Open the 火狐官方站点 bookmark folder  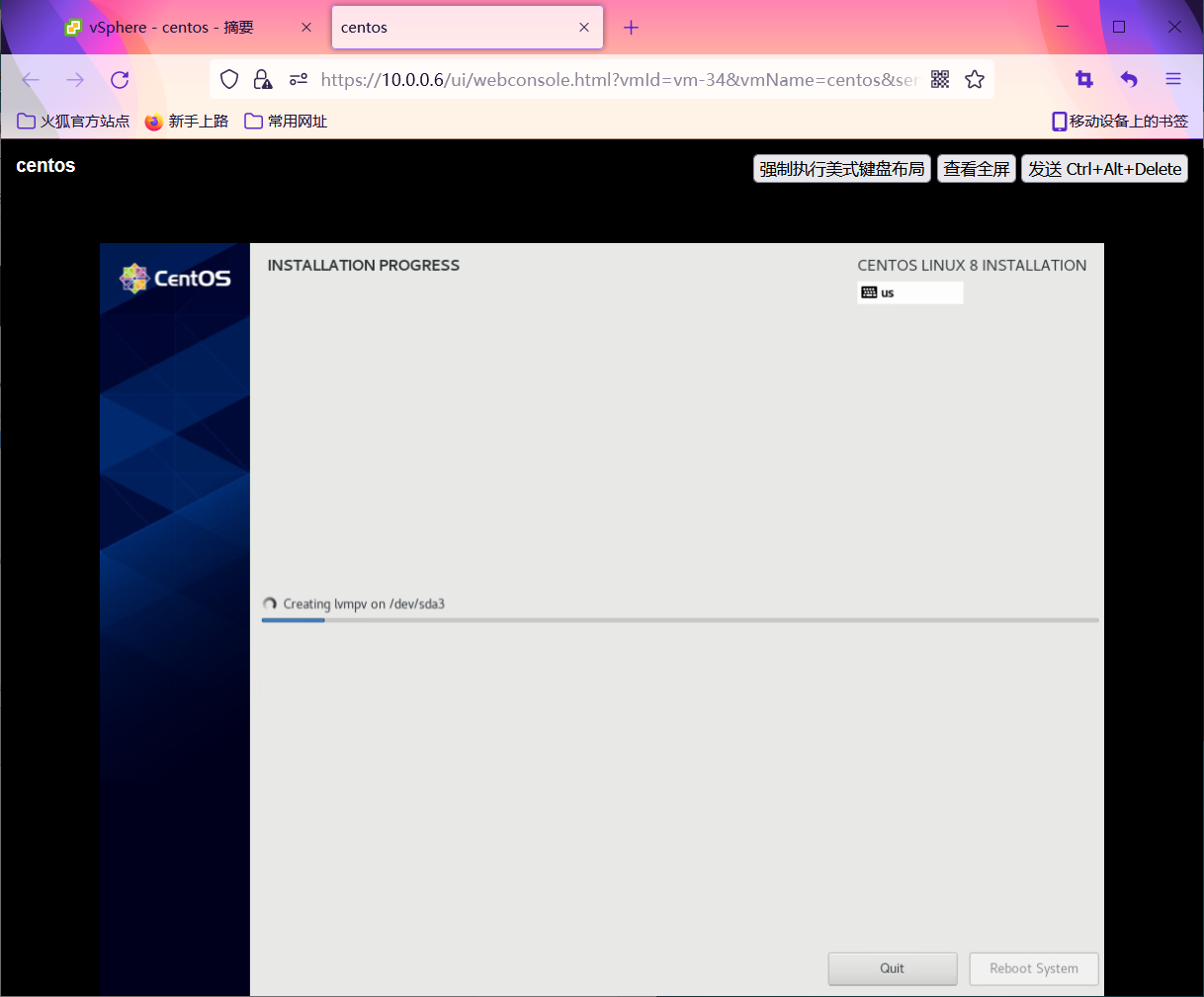point(74,122)
